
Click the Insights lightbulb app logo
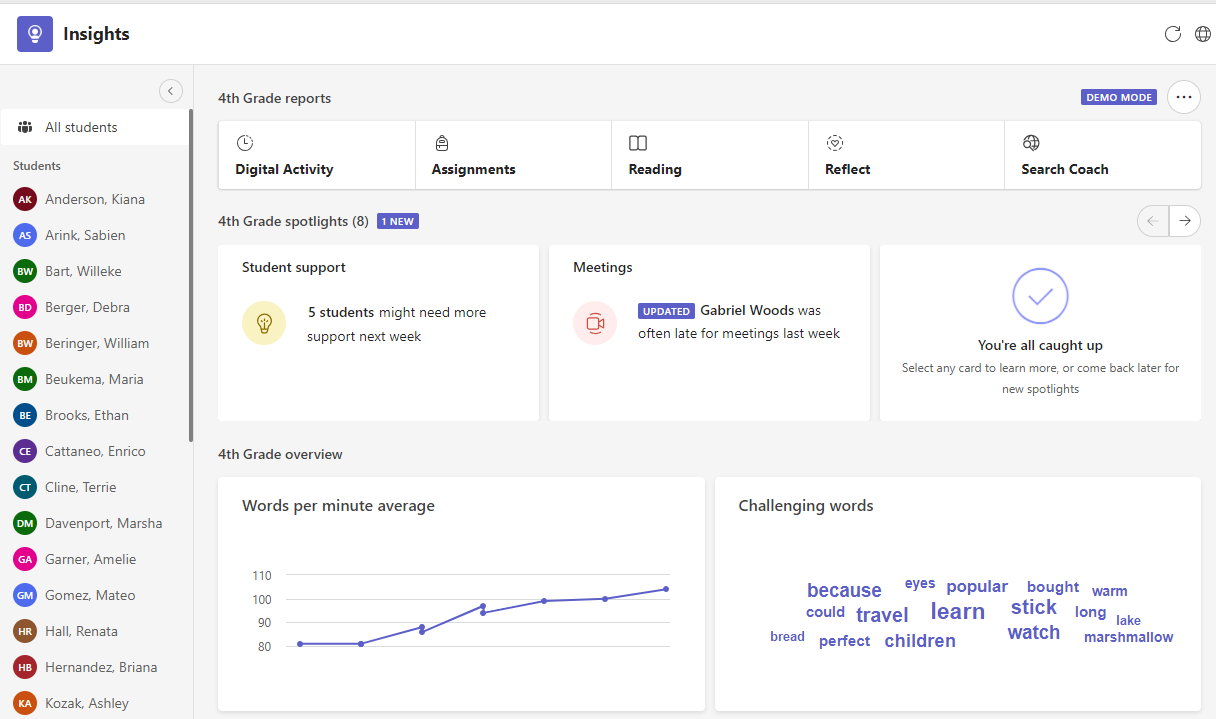35,34
